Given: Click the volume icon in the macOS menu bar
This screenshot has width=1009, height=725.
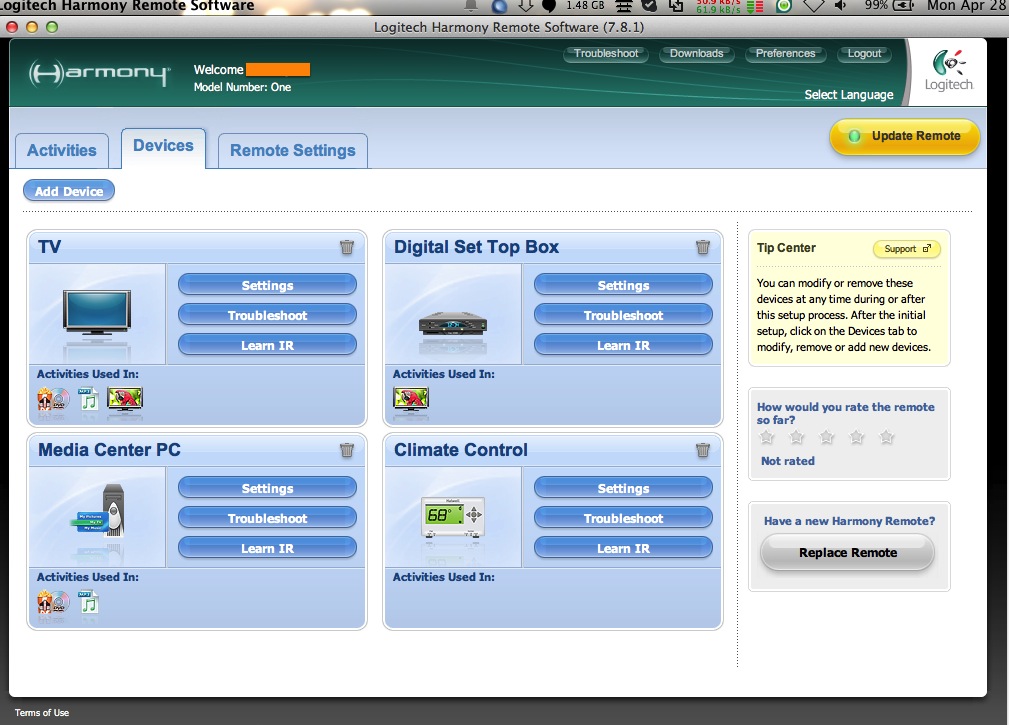Looking at the screenshot, I should point(841,6).
